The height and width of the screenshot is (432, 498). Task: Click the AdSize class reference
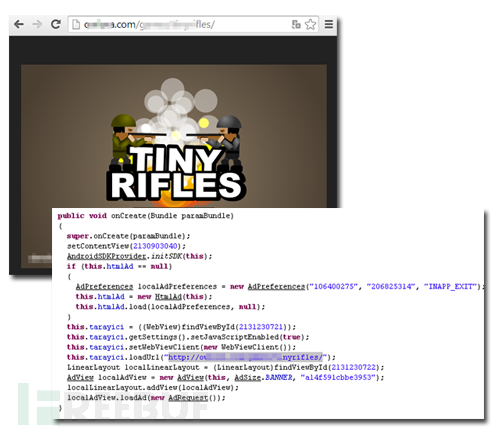click(248, 378)
